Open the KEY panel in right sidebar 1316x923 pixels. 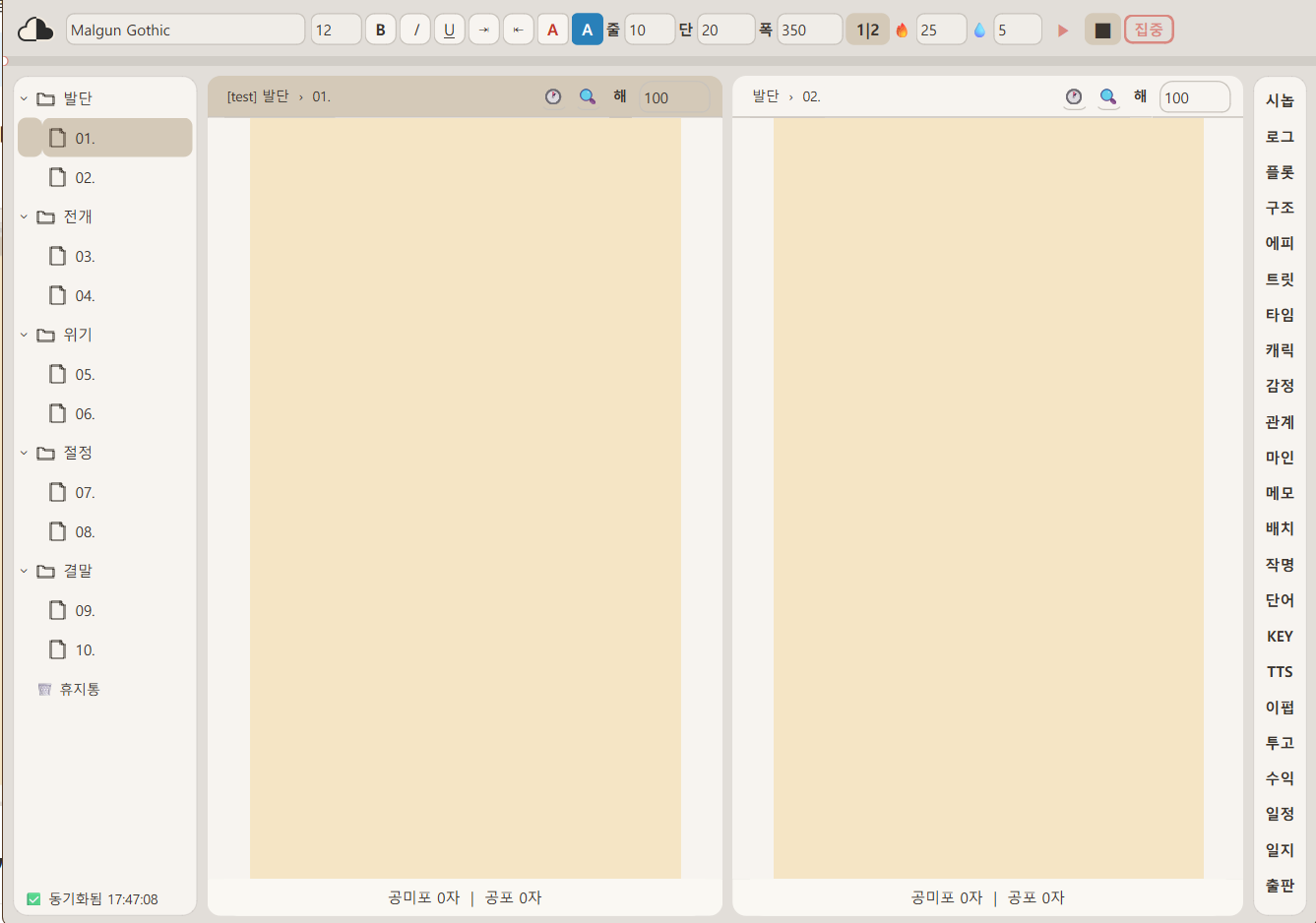tap(1280, 637)
